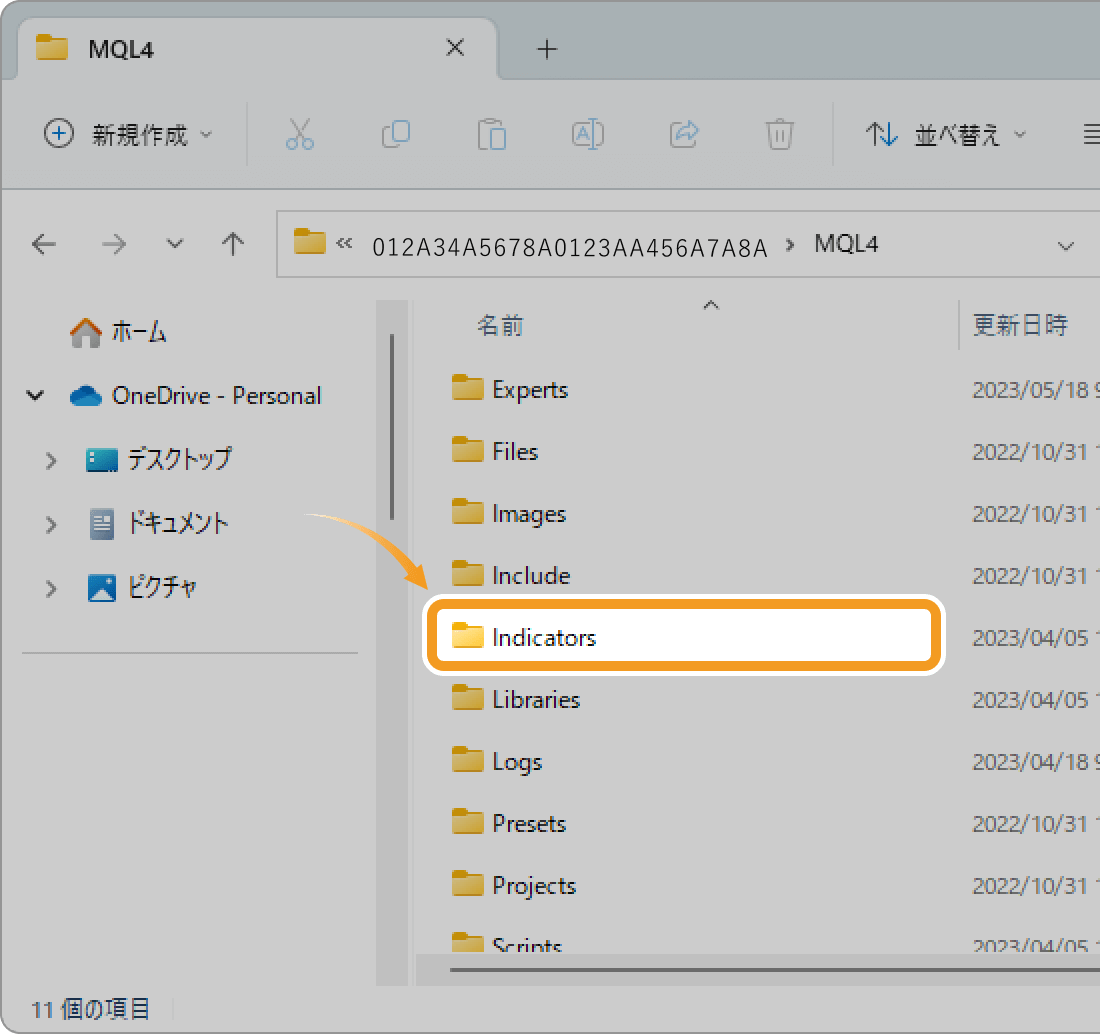Click the navigation pane vertical scrollbar
Screen dimensions: 1100x1034
(391, 427)
